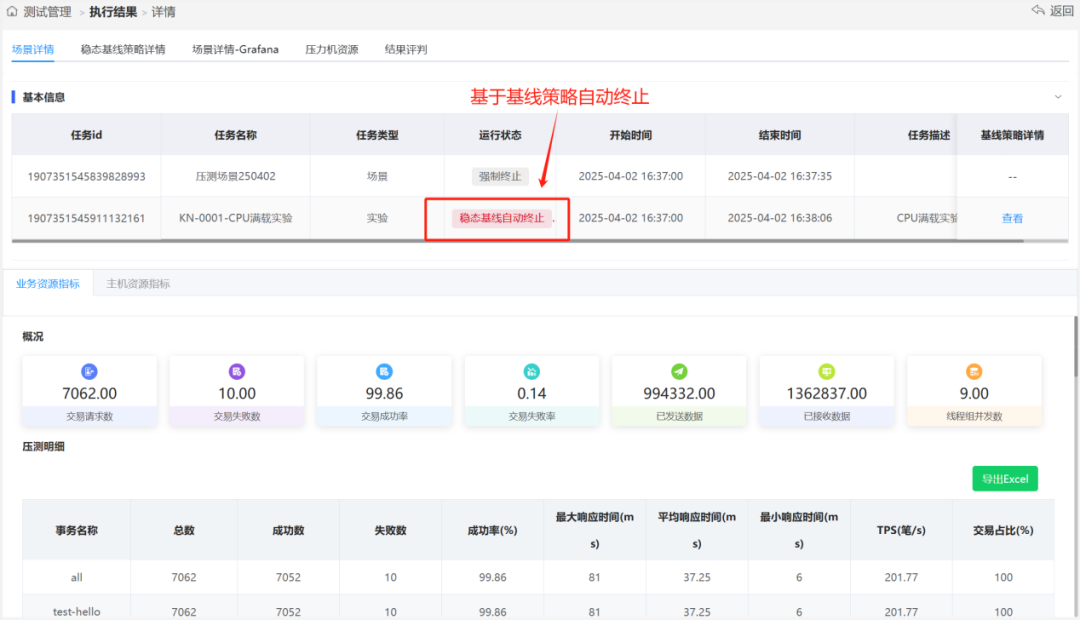Click the 交易成功率 blue icon
The height and width of the screenshot is (620, 1080).
[x=384, y=372]
